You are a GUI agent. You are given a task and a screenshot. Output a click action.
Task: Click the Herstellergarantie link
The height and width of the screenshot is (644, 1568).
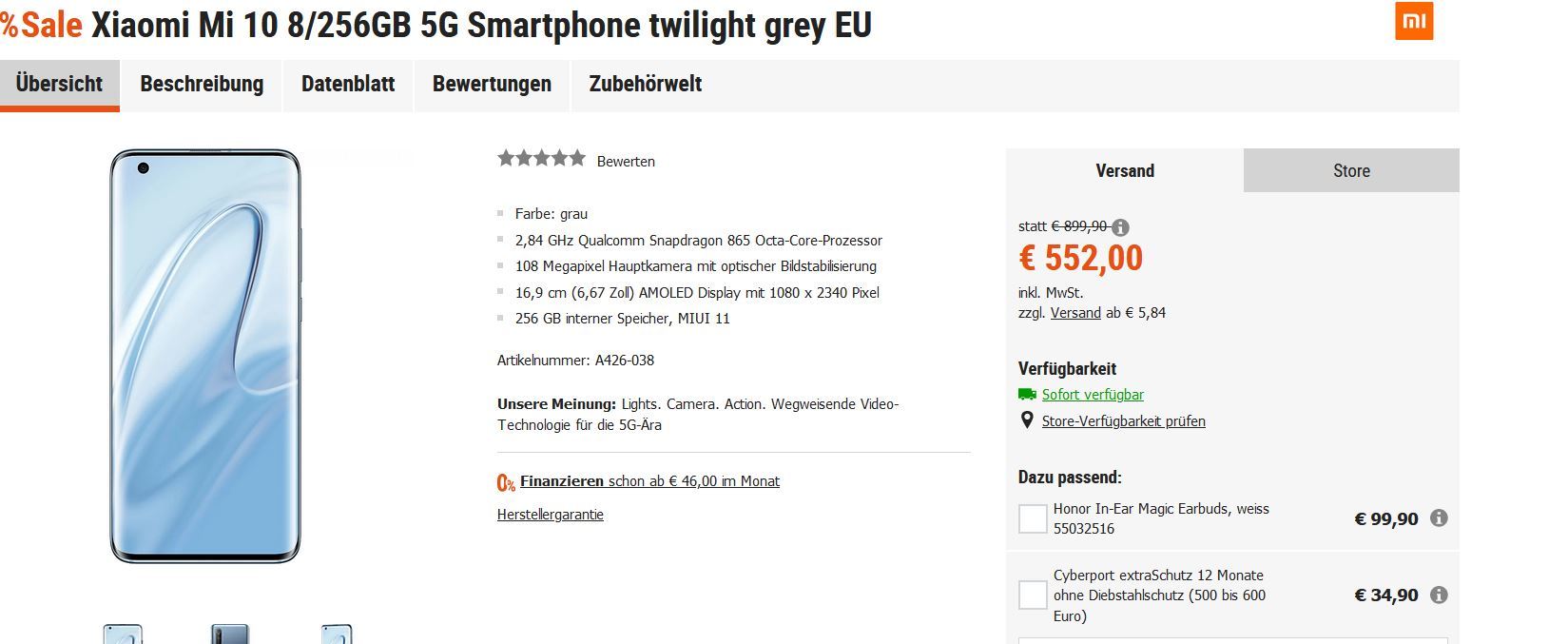(551, 515)
